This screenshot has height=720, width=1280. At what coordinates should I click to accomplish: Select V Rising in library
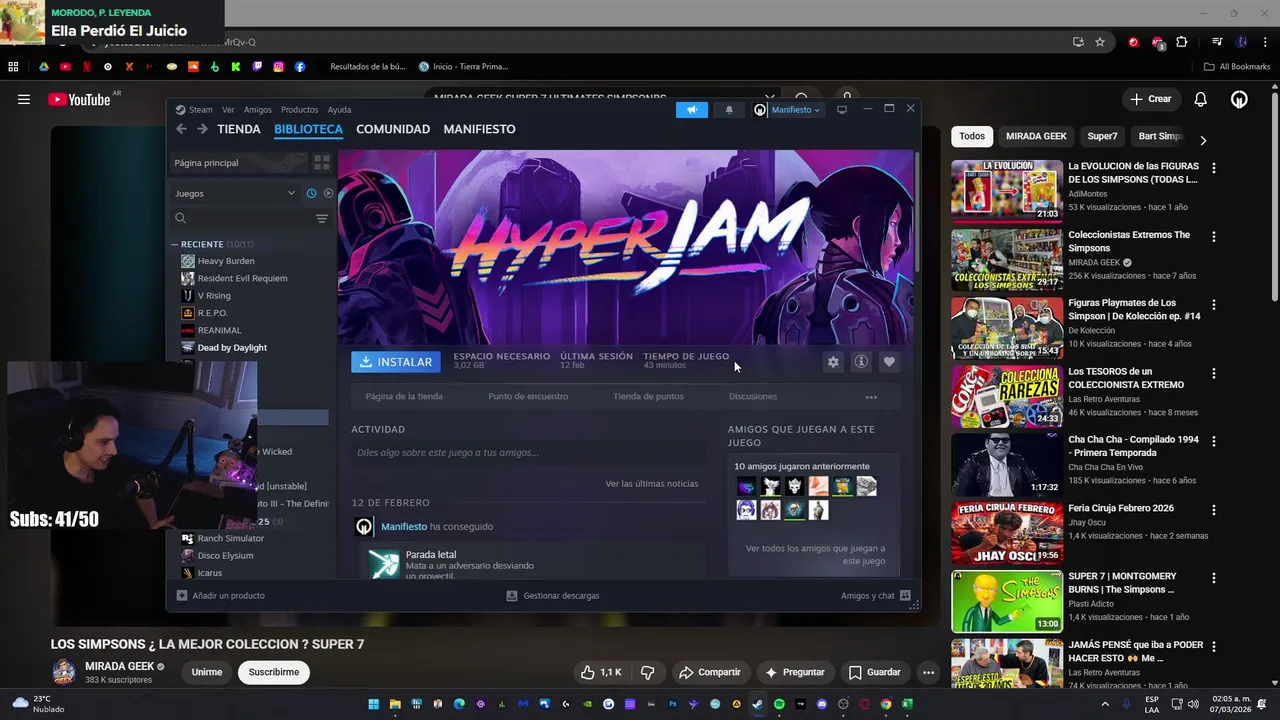tap(214, 296)
